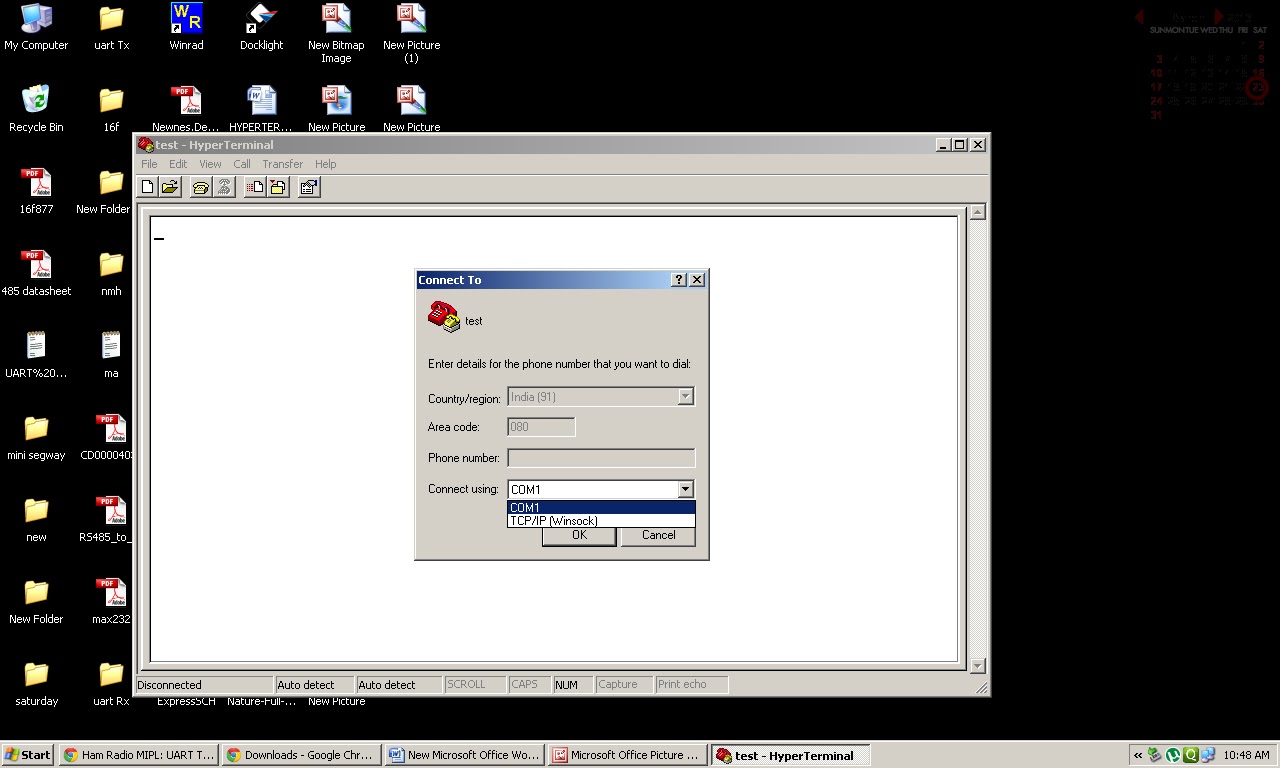The height and width of the screenshot is (768, 1280).
Task: Switch to New Microsoft Office Word taskbar window
Action: pos(464,755)
